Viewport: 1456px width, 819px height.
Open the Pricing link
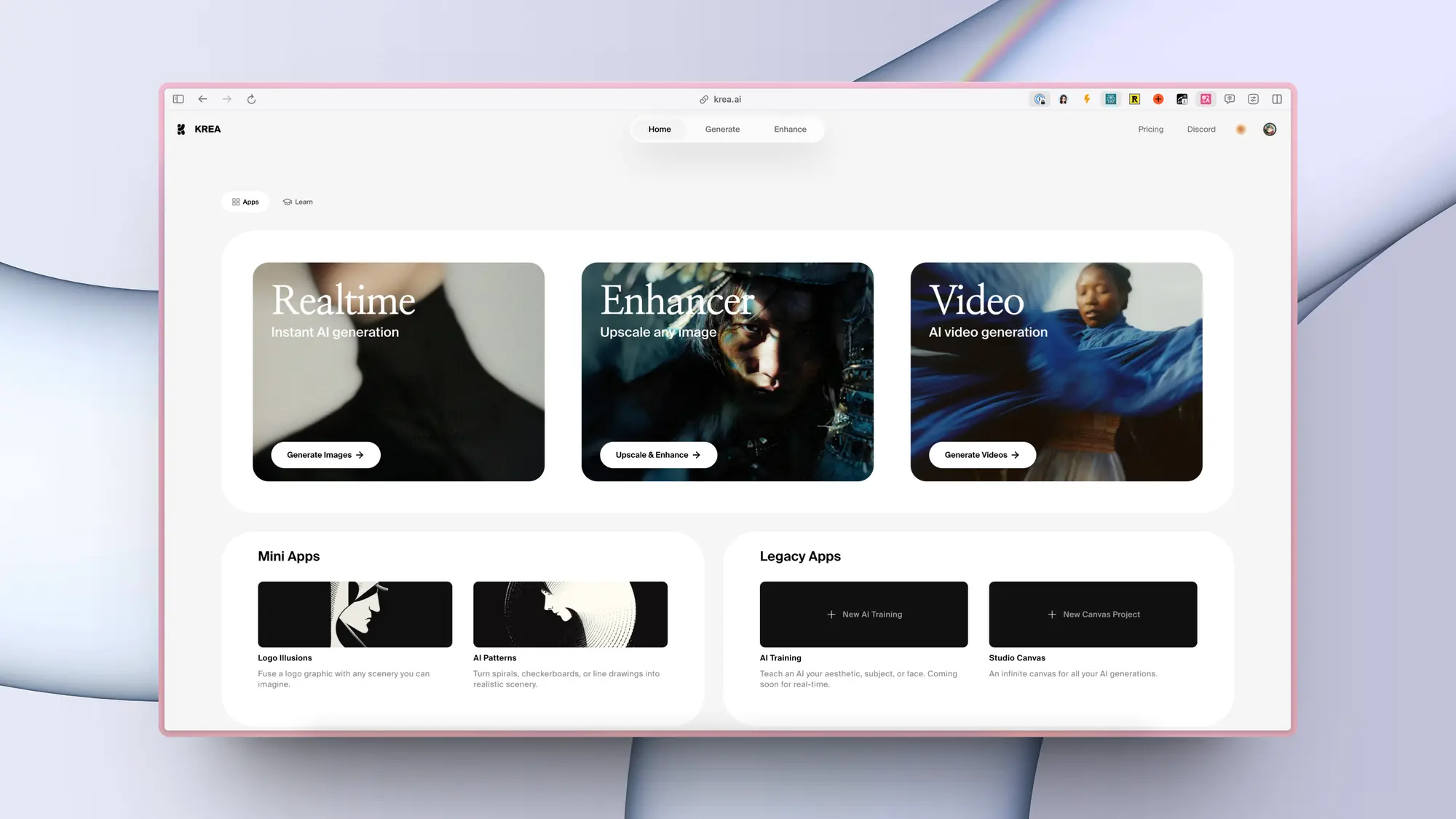click(x=1151, y=129)
